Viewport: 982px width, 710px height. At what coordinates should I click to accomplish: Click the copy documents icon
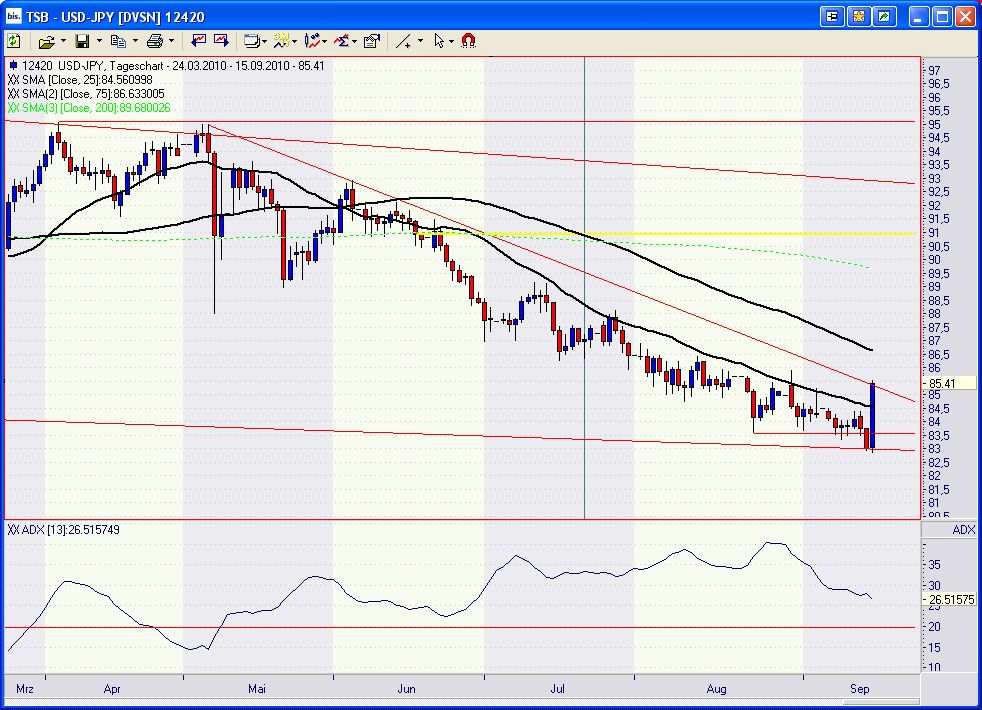click(118, 41)
